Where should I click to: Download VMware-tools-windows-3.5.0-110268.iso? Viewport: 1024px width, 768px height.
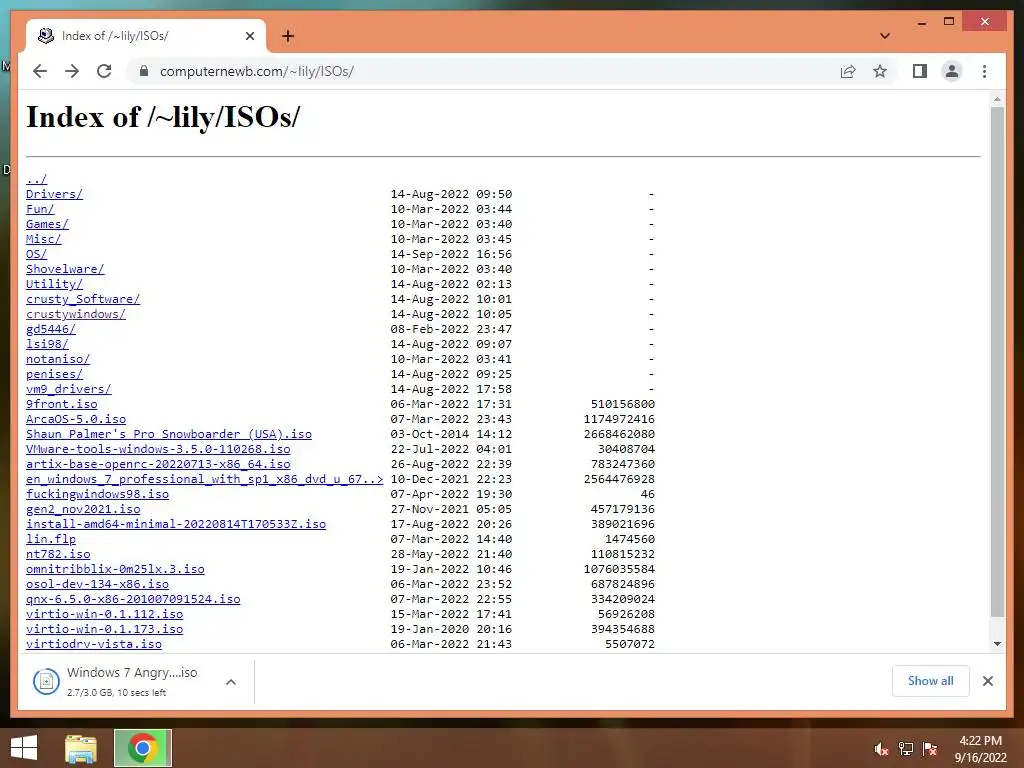tap(158, 449)
